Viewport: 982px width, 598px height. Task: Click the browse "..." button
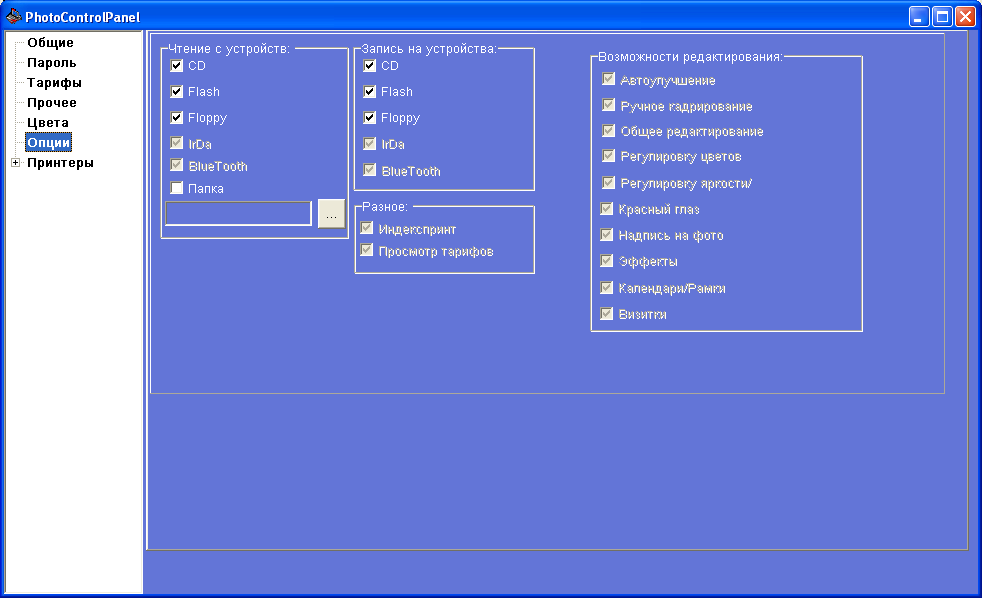(x=331, y=214)
